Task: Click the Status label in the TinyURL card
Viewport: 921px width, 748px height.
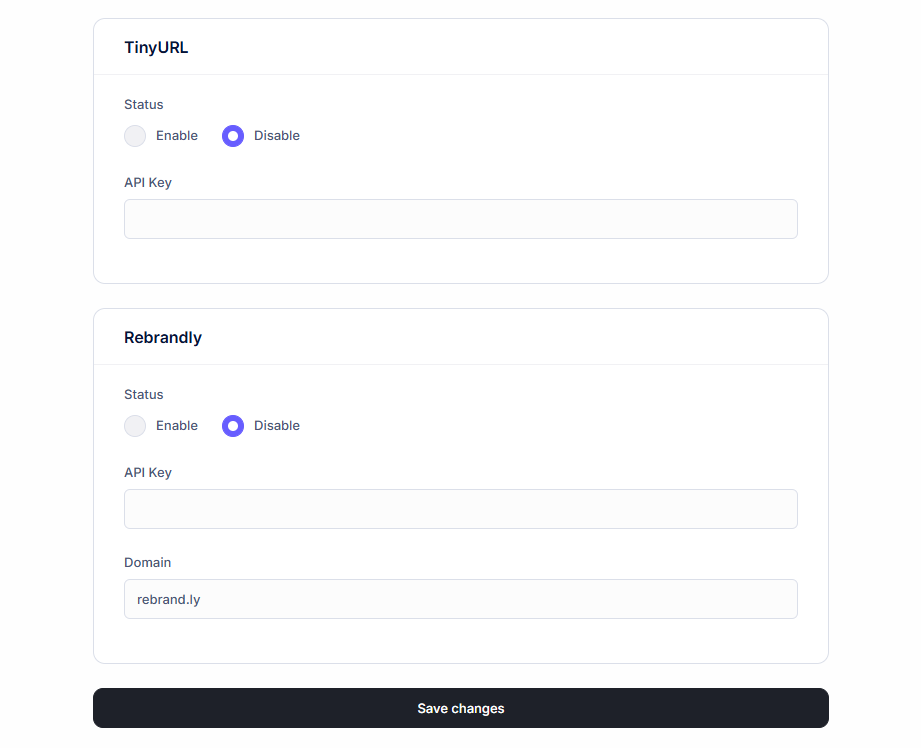Action: click(x=144, y=104)
